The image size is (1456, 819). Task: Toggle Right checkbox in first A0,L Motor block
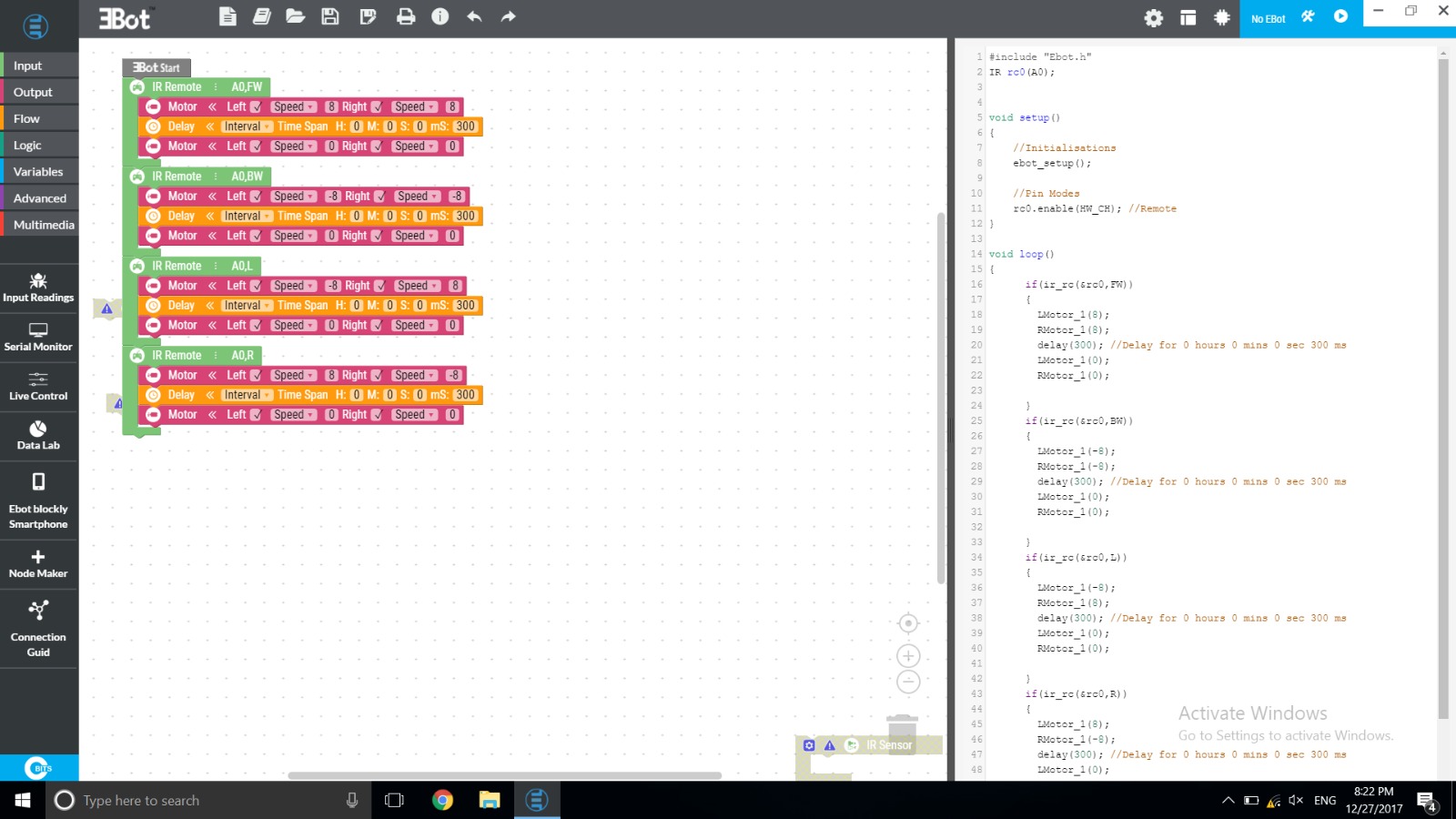coord(379,286)
